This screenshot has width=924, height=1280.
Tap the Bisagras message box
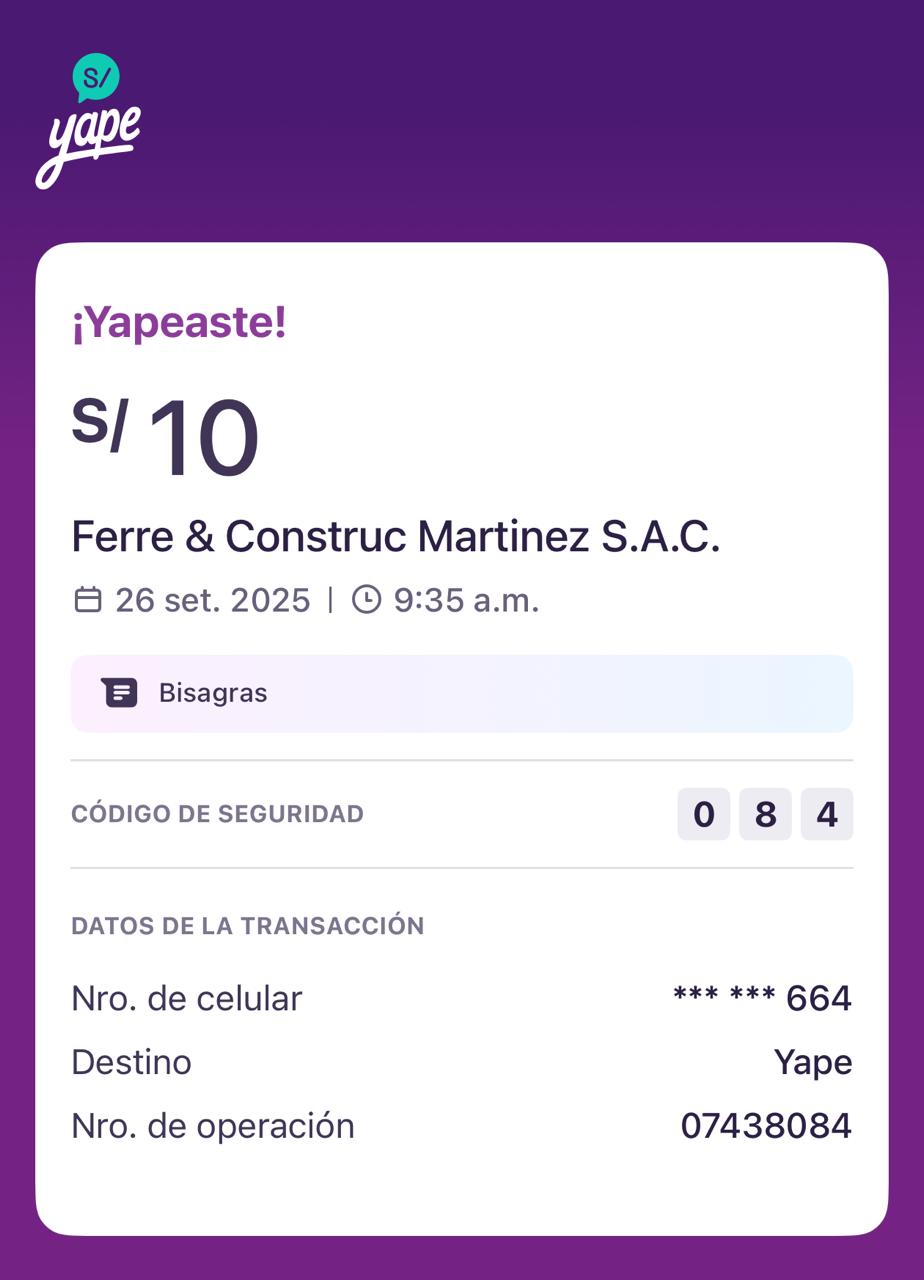click(x=461, y=693)
